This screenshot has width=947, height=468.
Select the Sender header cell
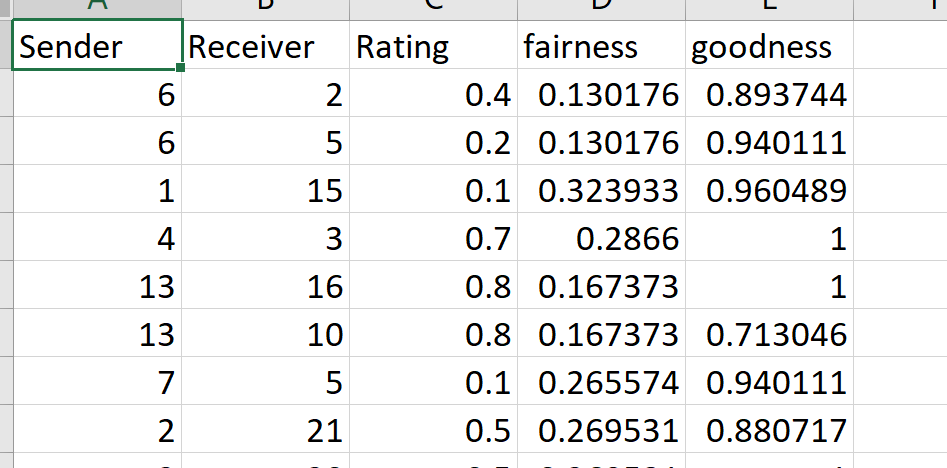pyautogui.click(x=97, y=45)
